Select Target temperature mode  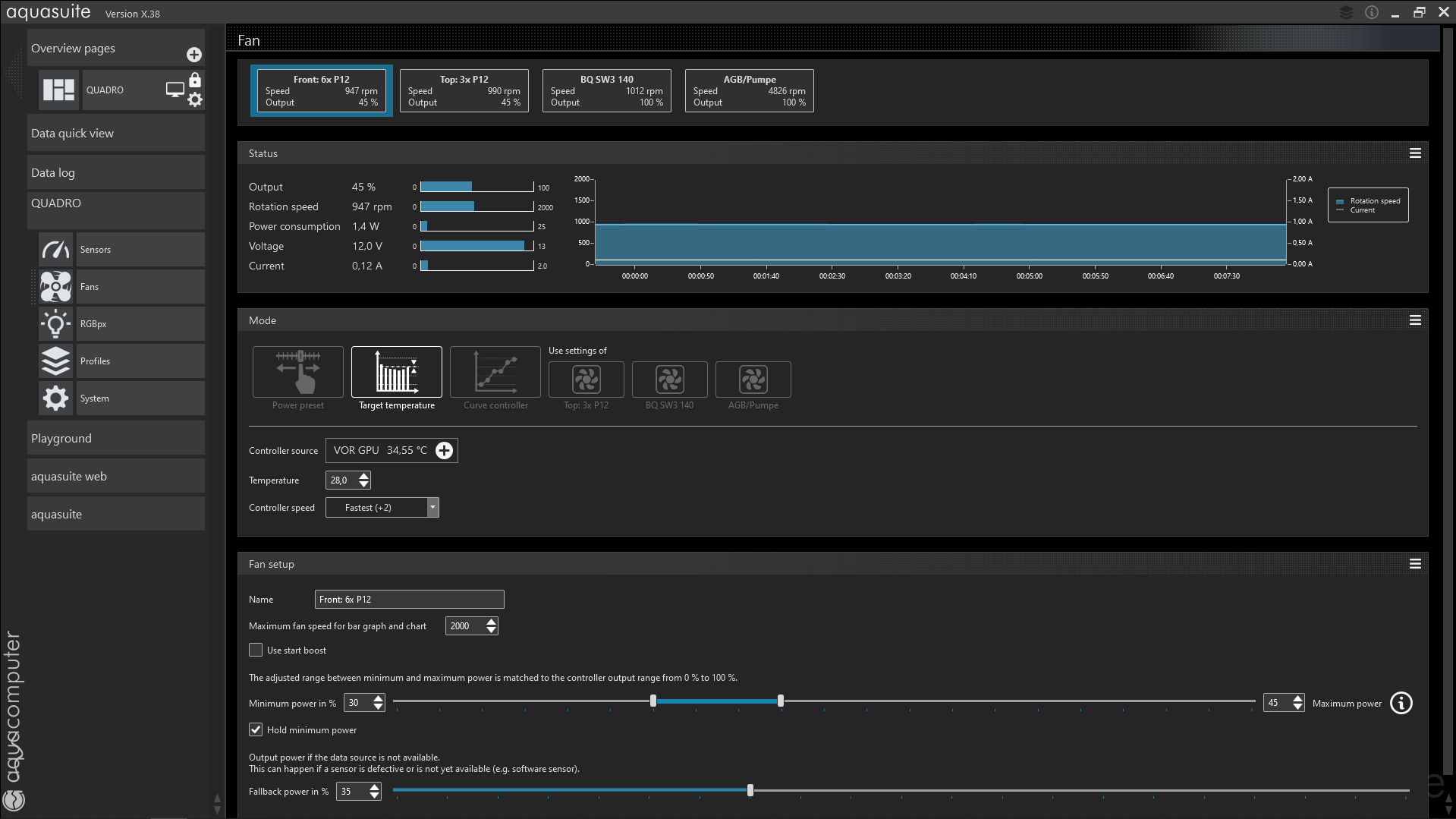coord(397,372)
